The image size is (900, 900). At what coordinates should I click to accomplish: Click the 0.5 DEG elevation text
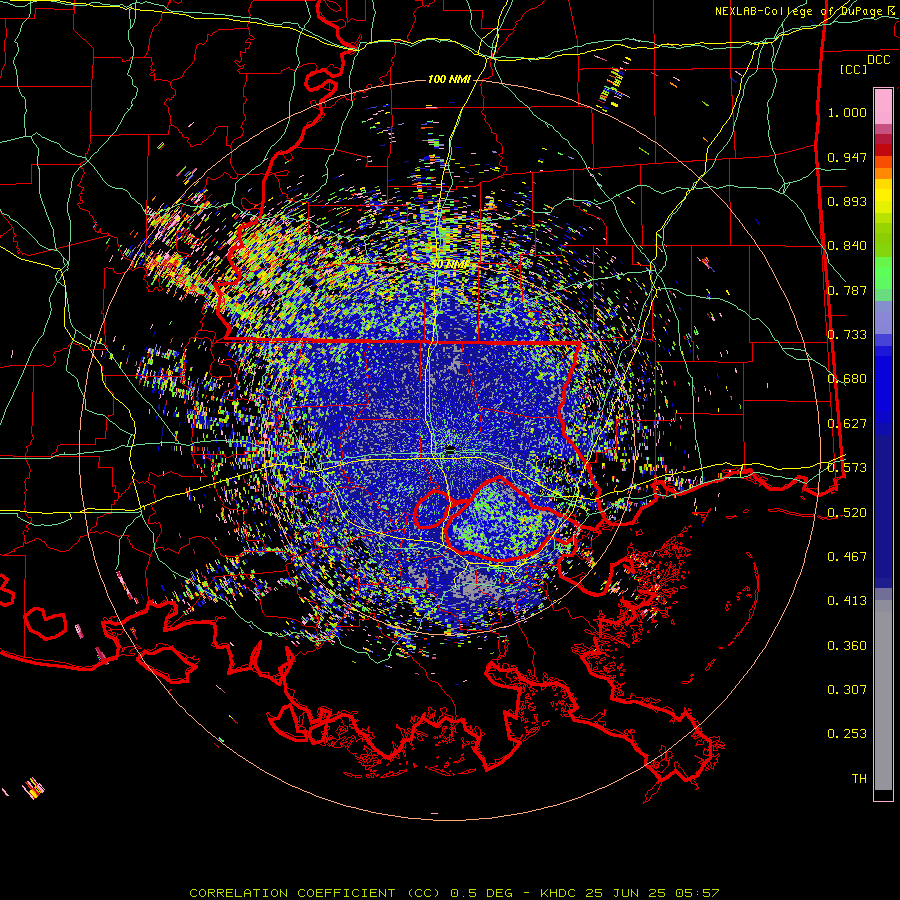pyautogui.click(x=484, y=893)
